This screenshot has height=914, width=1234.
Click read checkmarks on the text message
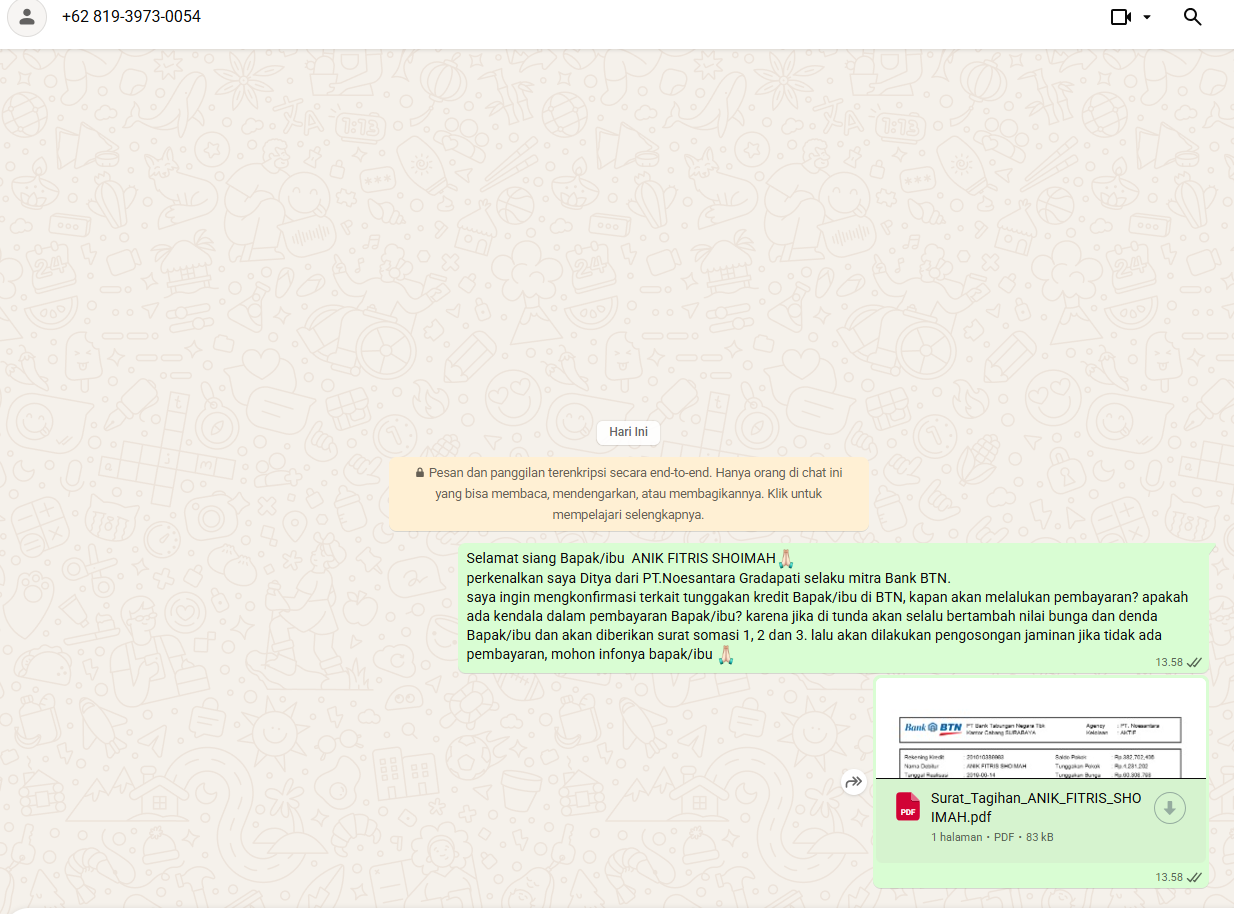(1194, 662)
